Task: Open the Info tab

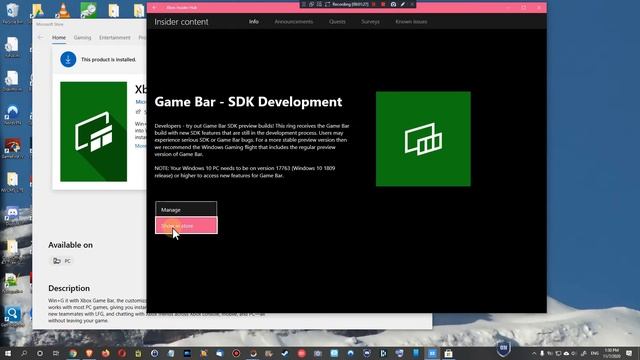Action: [253, 22]
